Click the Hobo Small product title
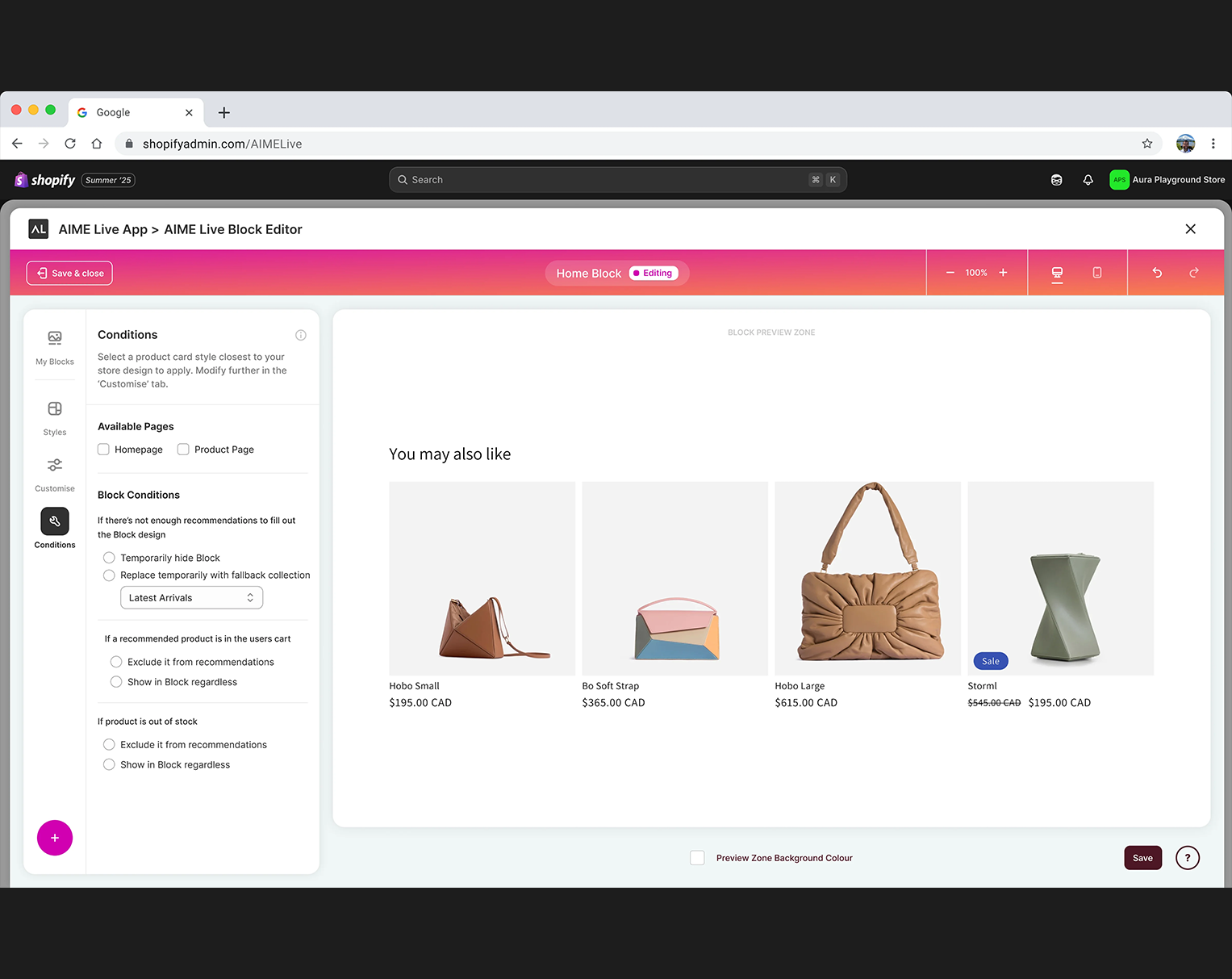 (415, 686)
